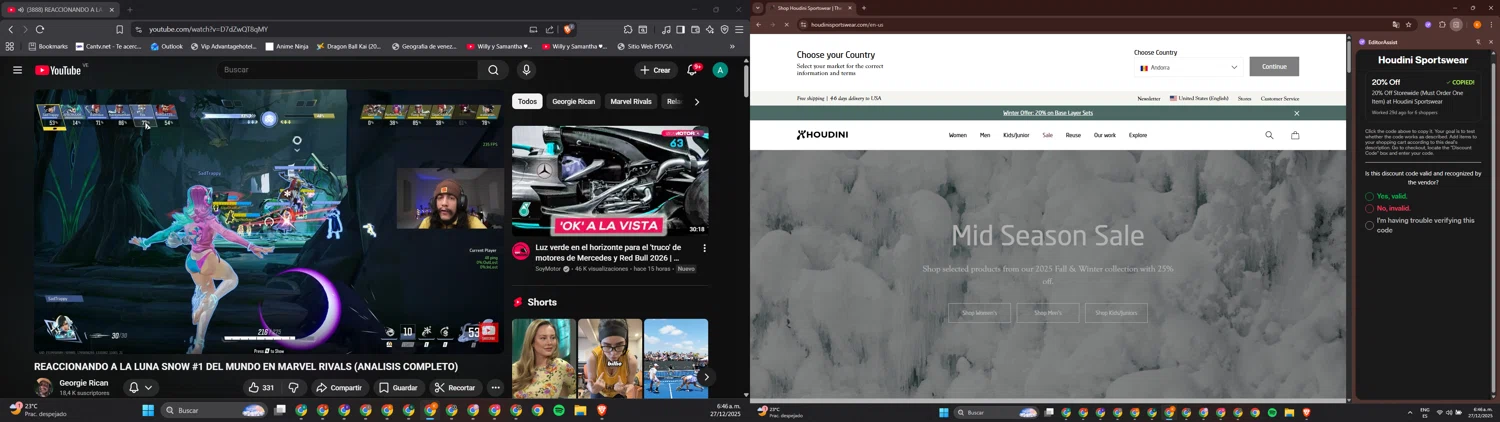Show more Shorts with the right arrow
1500x422 pixels.
click(706, 377)
